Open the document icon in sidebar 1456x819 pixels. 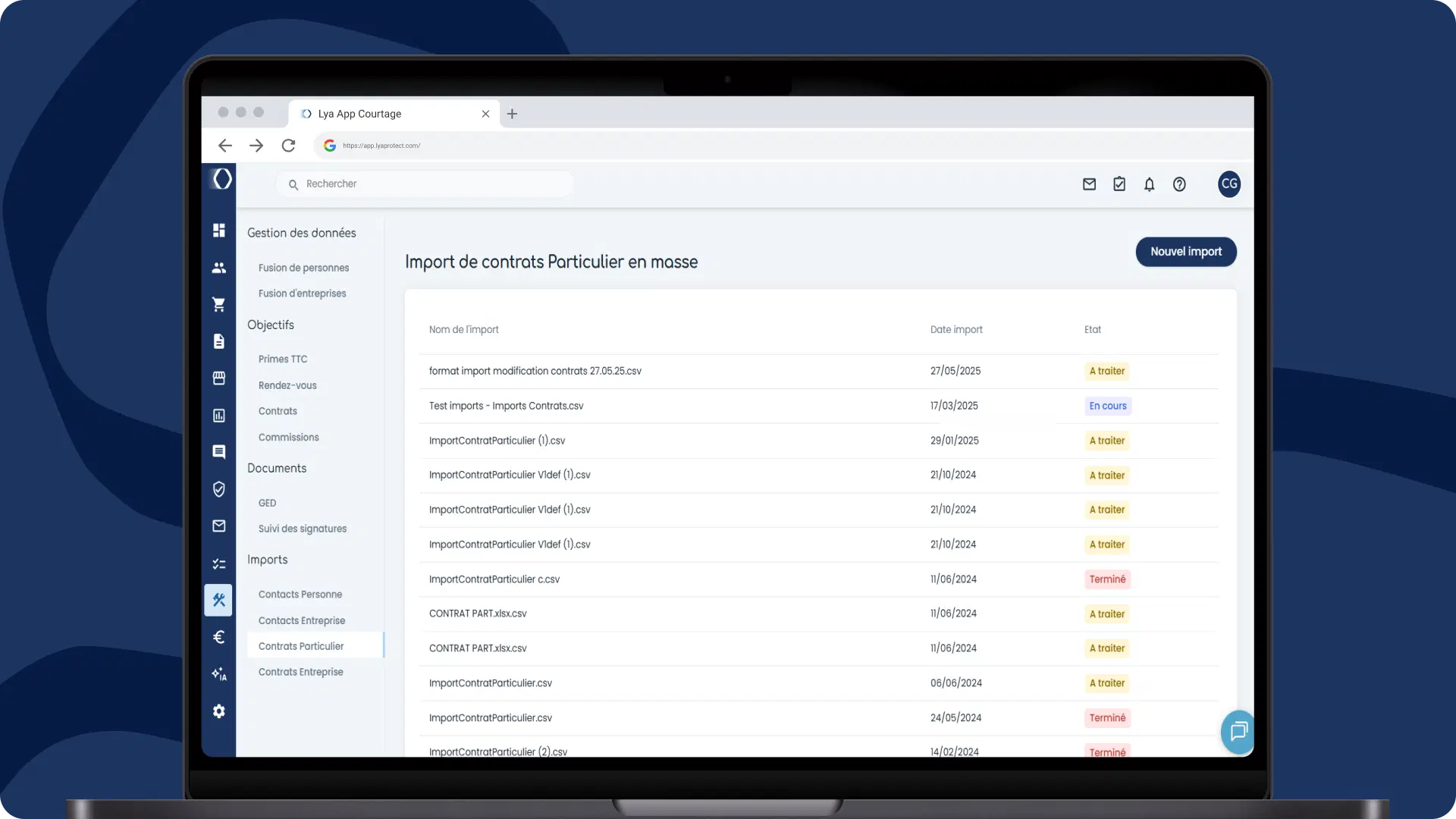click(219, 341)
